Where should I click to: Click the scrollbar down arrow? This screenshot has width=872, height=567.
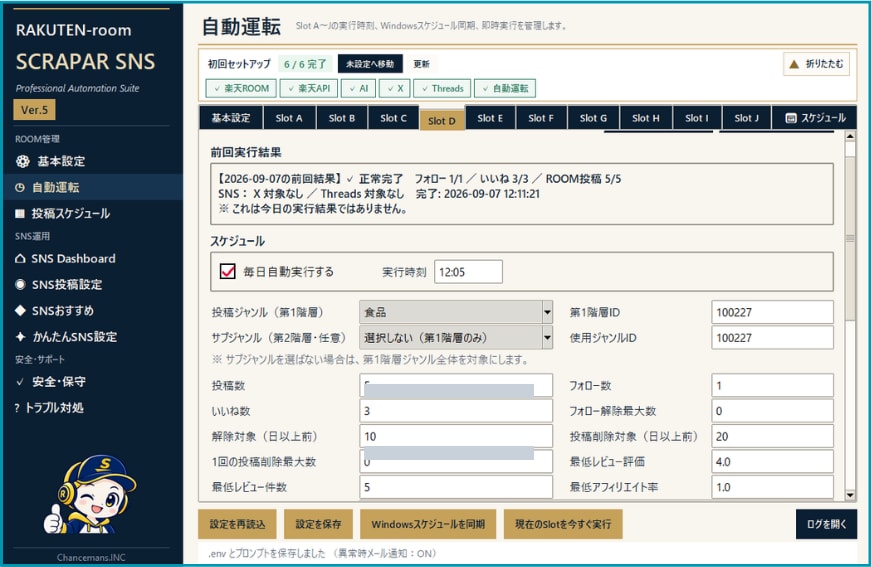tap(850, 495)
